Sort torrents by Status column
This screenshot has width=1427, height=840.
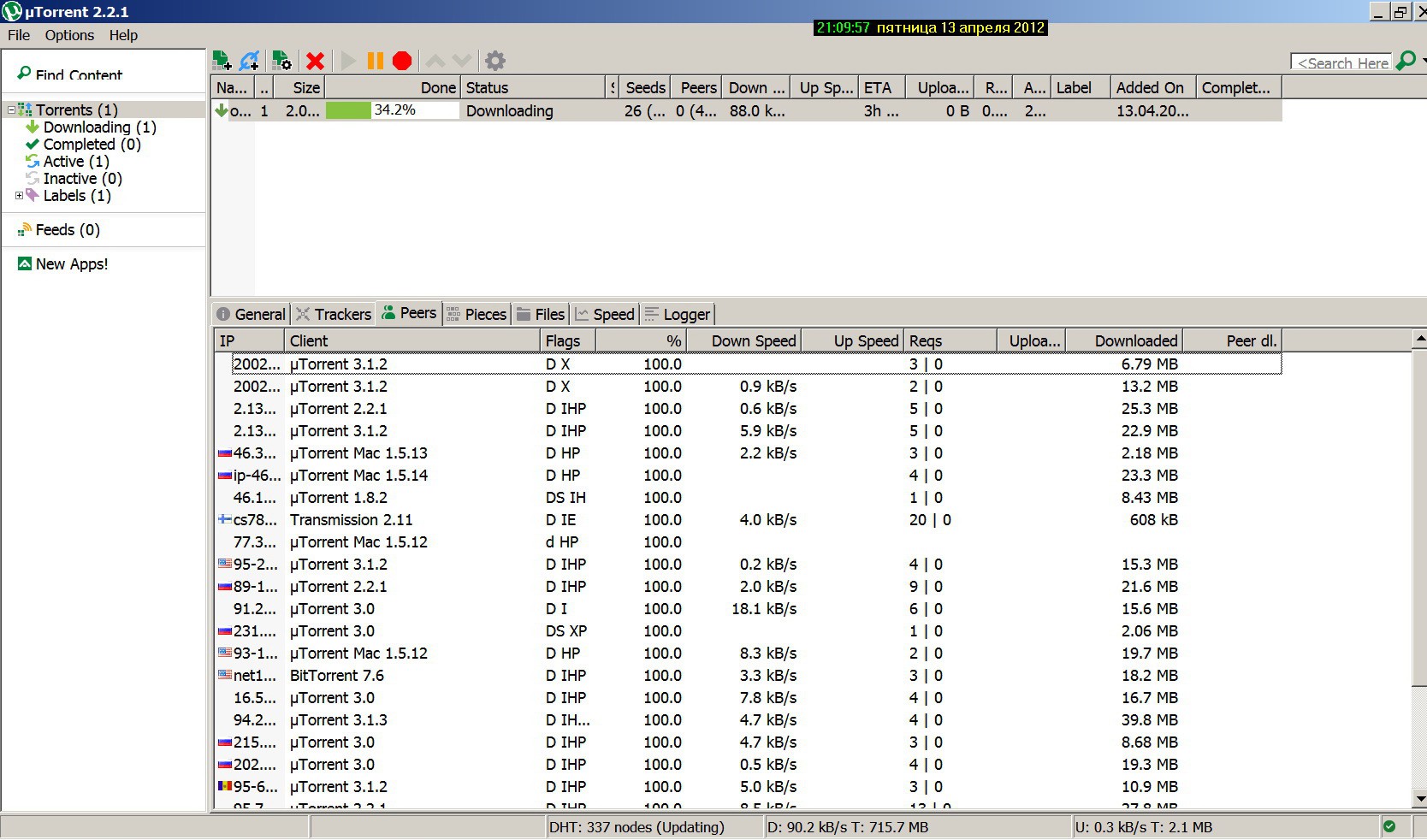coord(533,87)
